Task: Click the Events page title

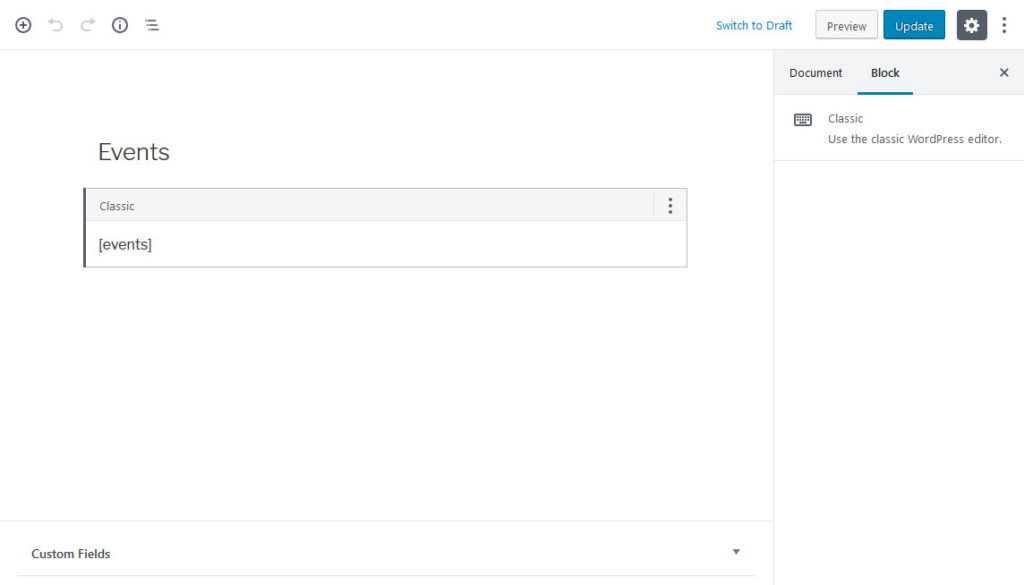Action: point(133,152)
